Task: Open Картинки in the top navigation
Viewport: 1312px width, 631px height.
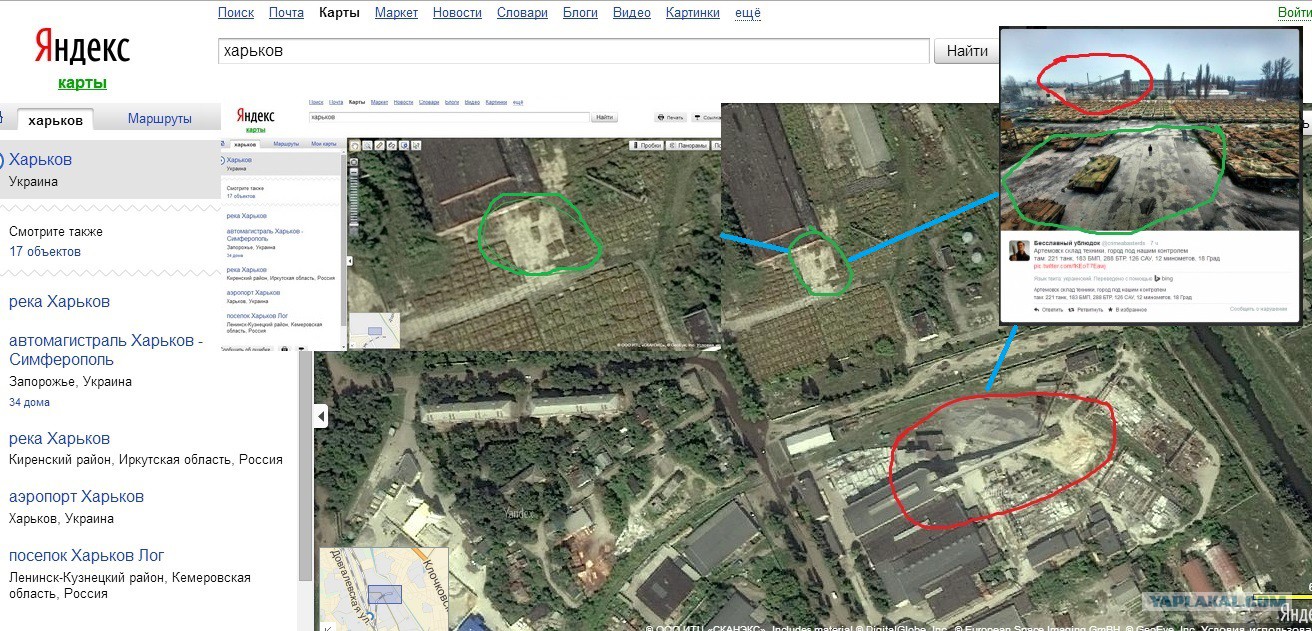Action: 692,13
